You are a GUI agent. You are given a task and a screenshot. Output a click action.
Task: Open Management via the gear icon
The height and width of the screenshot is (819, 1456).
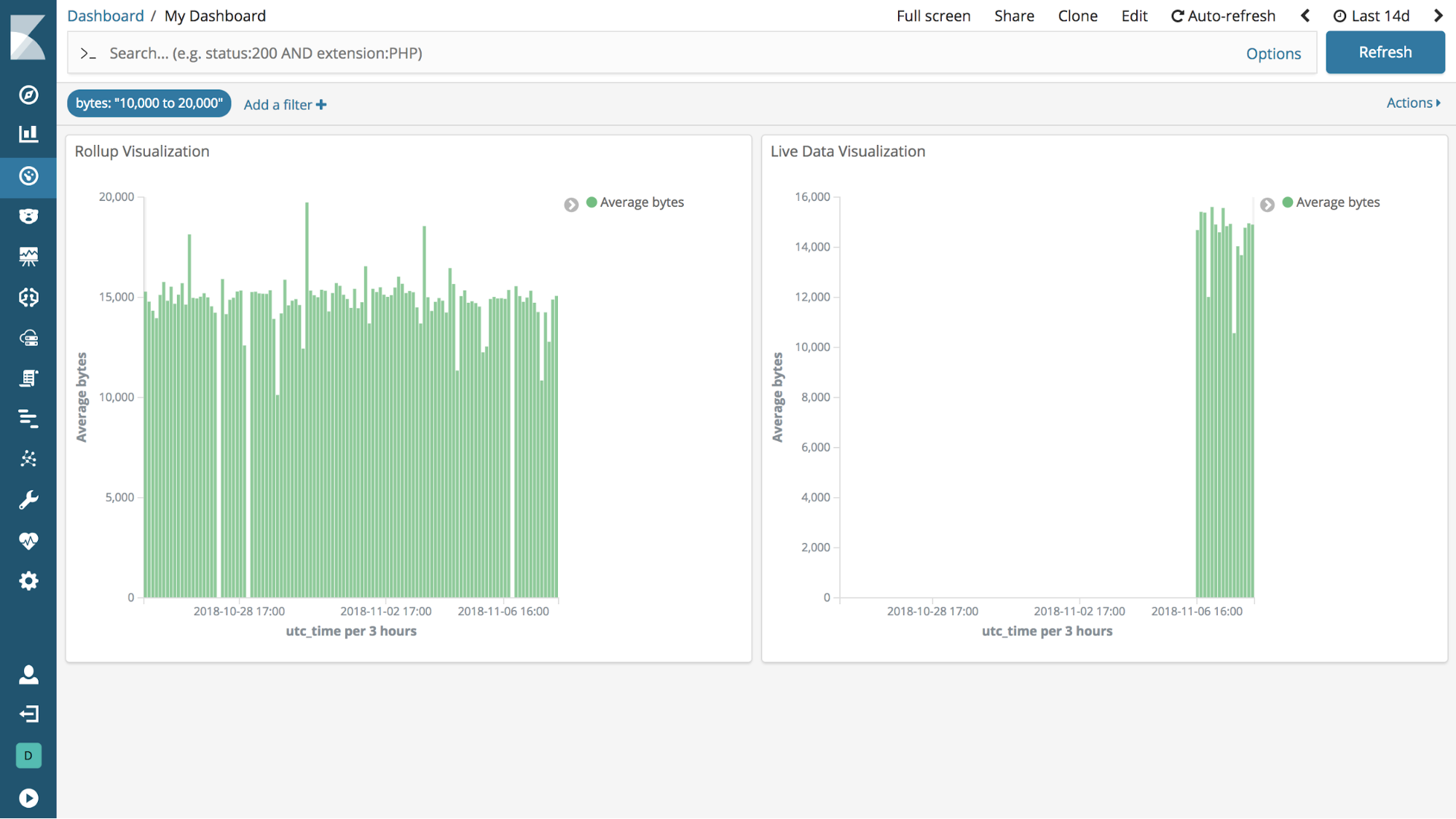(28, 581)
